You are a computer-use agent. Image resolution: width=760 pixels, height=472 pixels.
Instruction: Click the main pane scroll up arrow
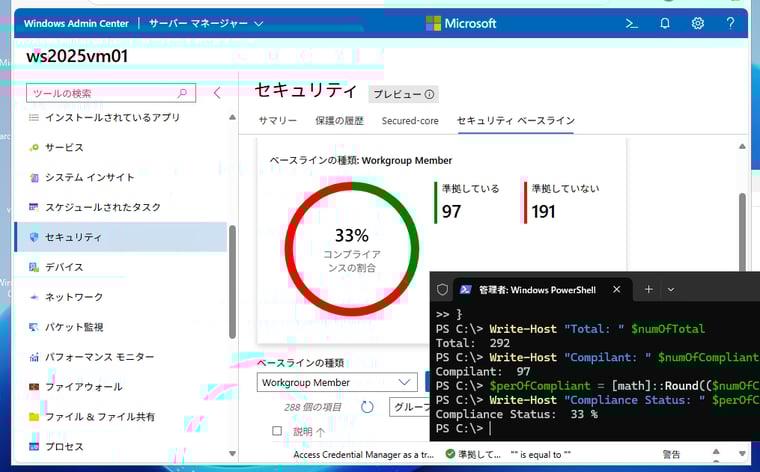[x=742, y=146]
